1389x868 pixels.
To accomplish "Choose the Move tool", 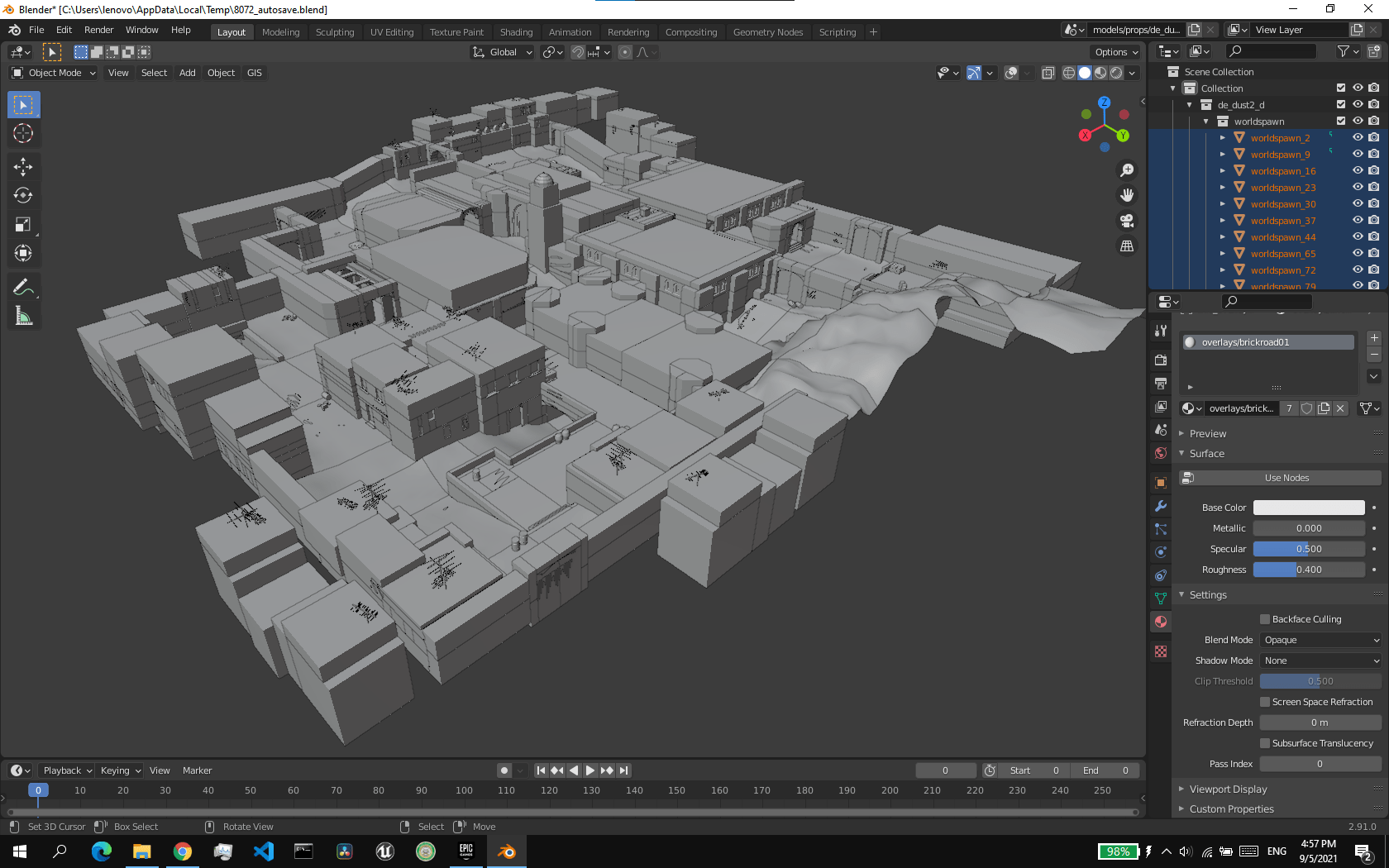I will pos(23,167).
